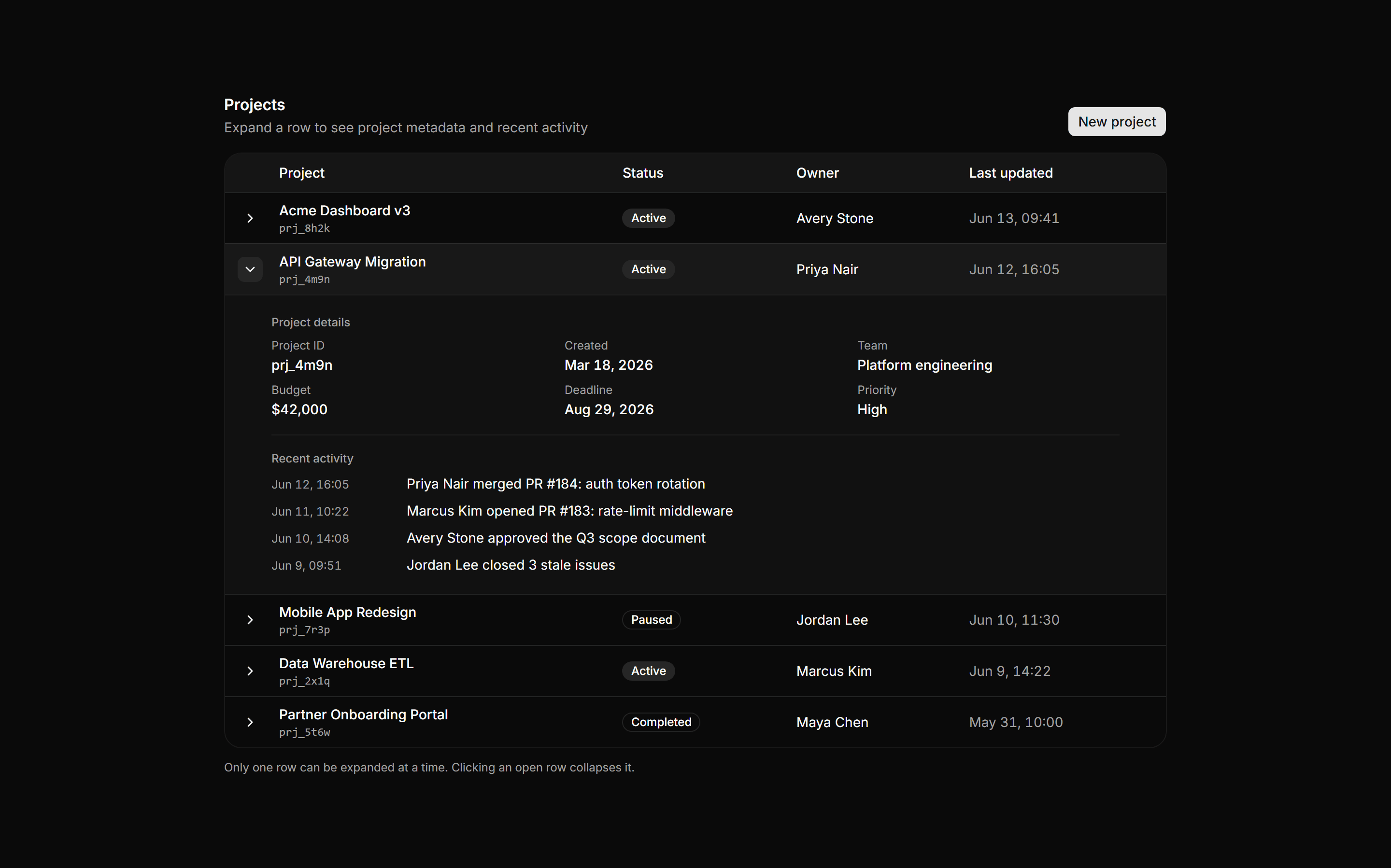Click the merged PR #184 activity entry
This screenshot has height=868, width=1391.
(555, 484)
